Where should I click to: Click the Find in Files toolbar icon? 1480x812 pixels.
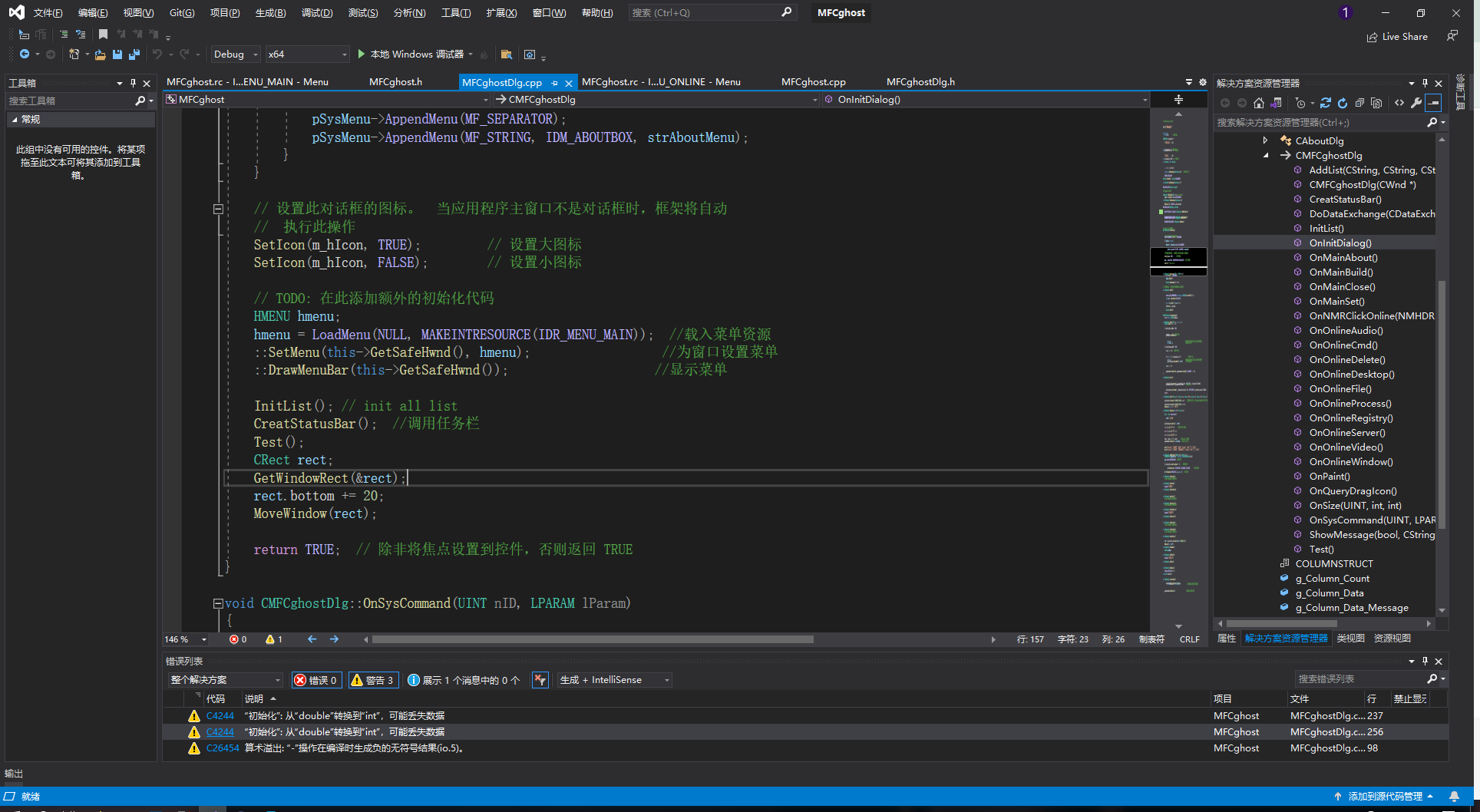point(506,54)
